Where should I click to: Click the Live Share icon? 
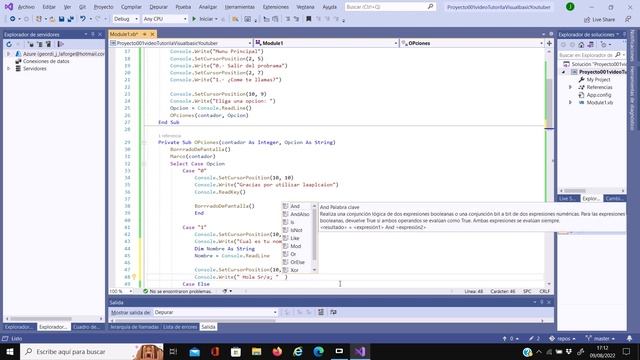coord(587,19)
